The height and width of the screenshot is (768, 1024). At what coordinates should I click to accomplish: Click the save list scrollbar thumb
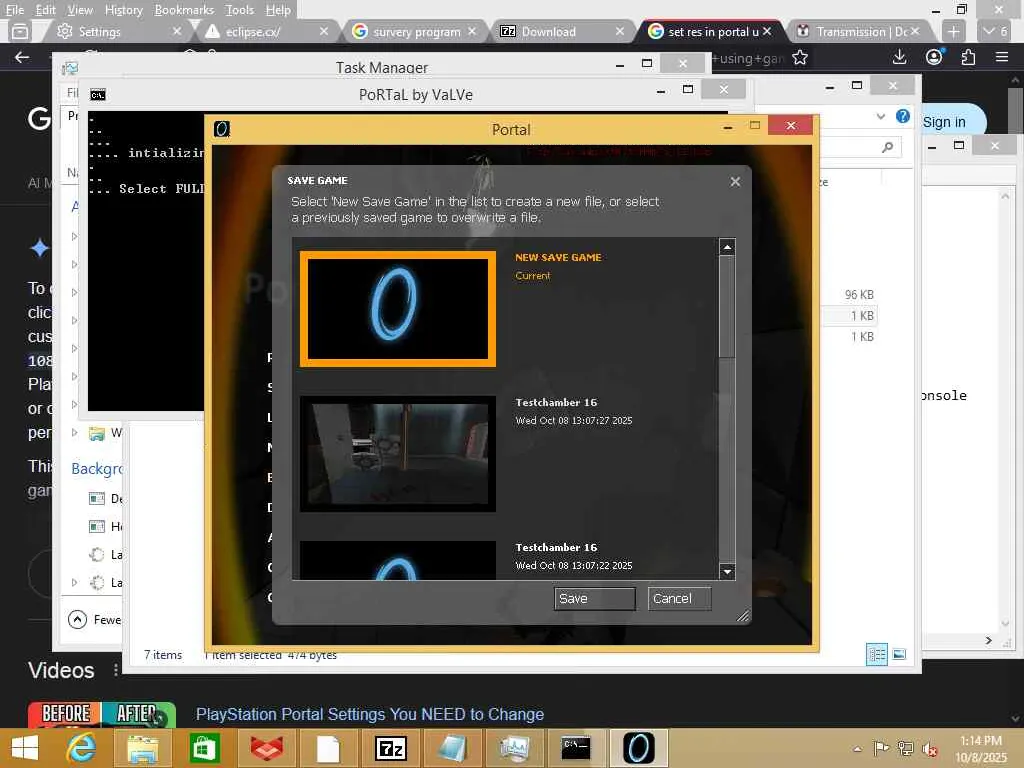727,307
